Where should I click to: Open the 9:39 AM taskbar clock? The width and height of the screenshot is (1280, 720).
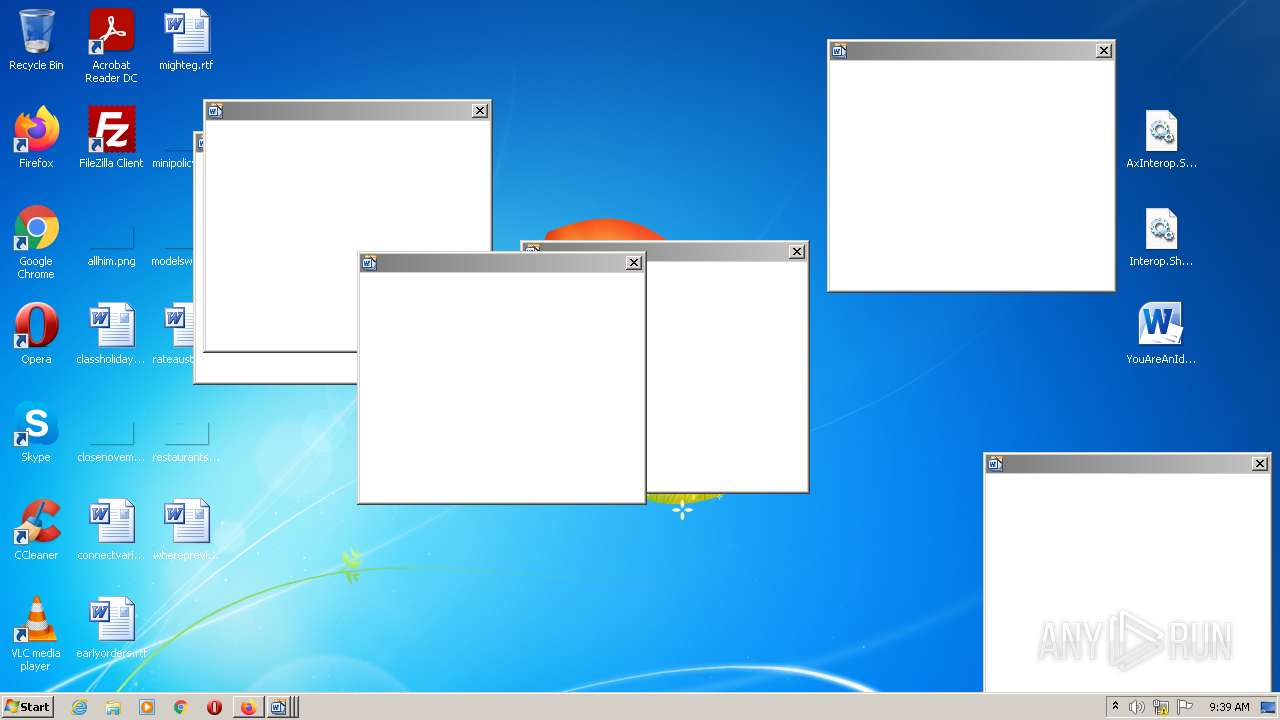(1229, 707)
